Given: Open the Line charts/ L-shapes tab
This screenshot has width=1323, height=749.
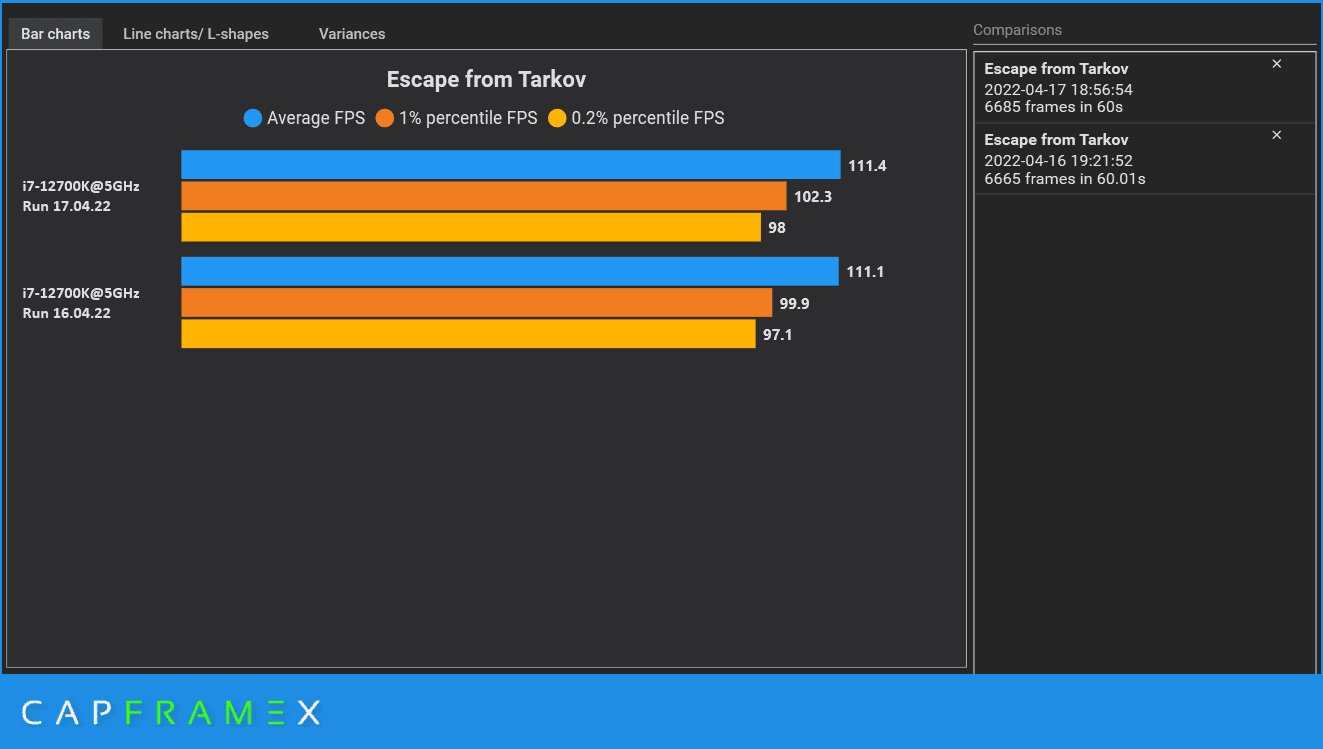Looking at the screenshot, I should tap(196, 34).
